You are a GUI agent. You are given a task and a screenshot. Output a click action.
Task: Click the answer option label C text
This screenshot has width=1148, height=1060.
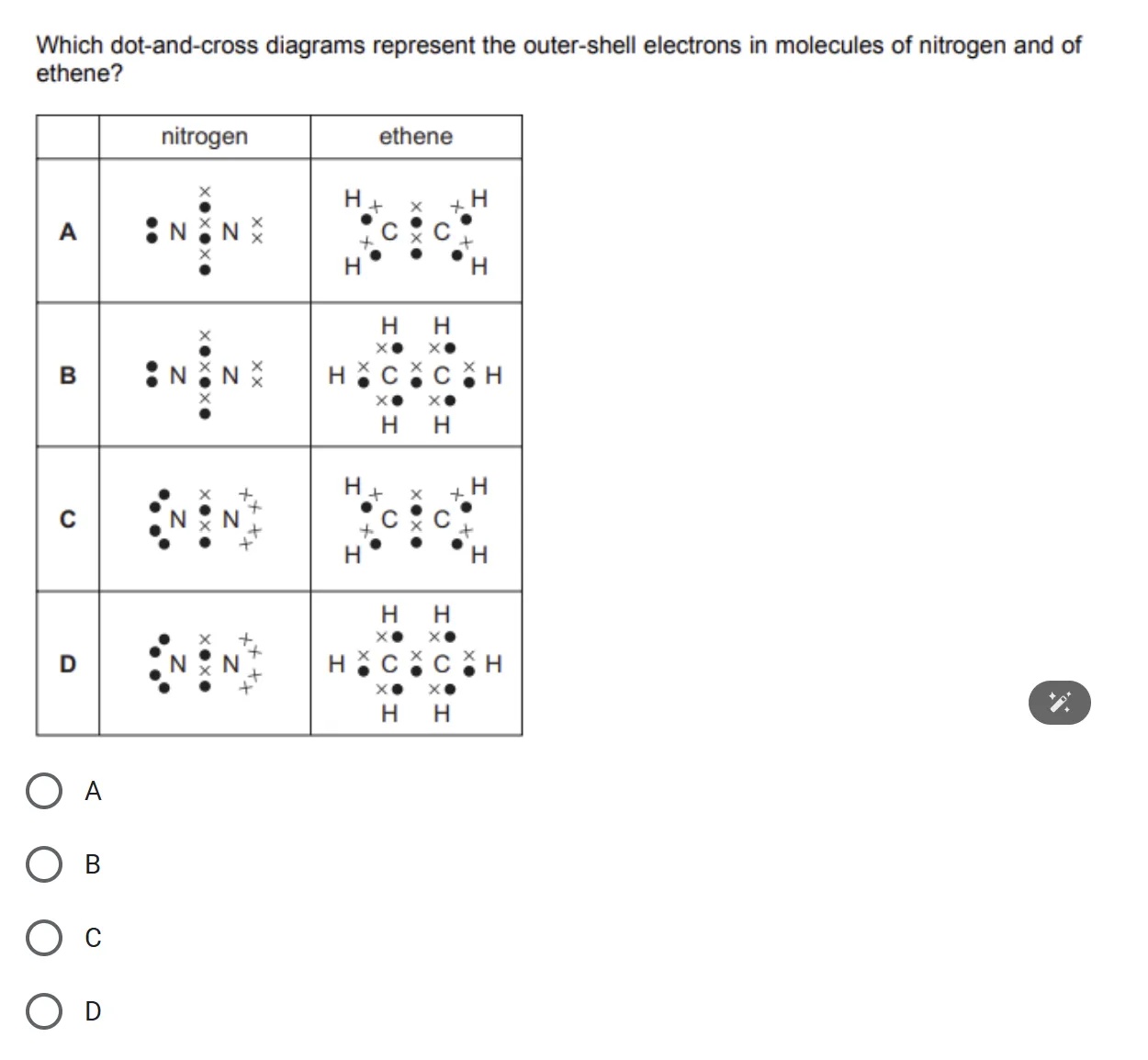tap(92, 937)
